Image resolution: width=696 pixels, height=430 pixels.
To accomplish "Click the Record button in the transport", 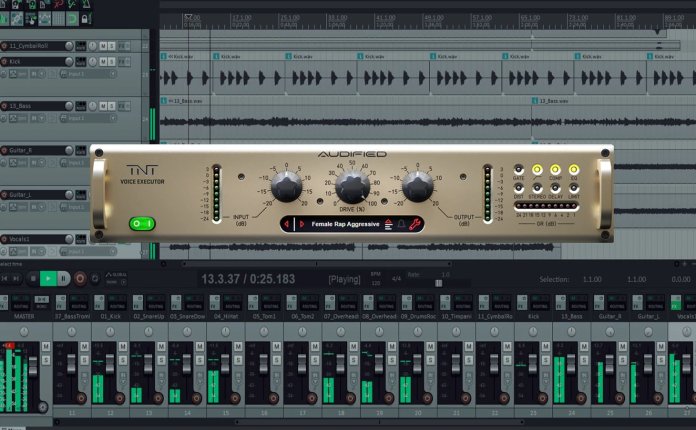I will pyautogui.click(x=80, y=279).
